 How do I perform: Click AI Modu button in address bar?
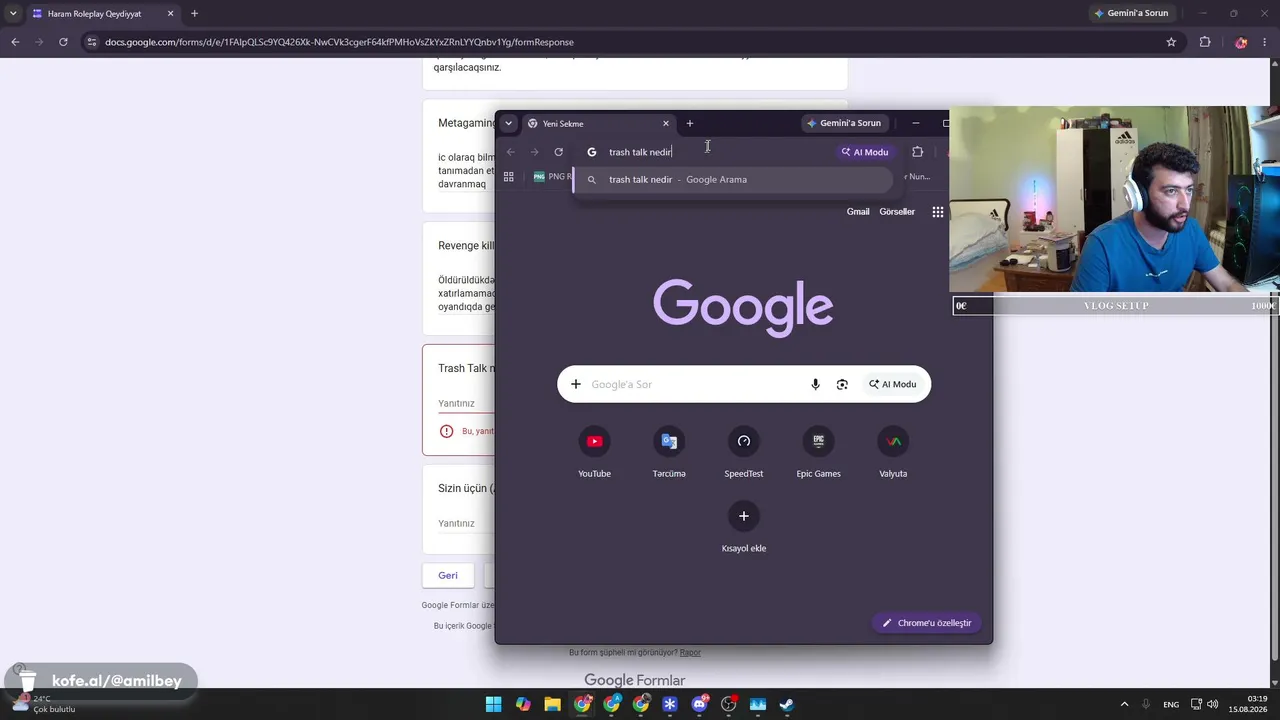(x=865, y=152)
